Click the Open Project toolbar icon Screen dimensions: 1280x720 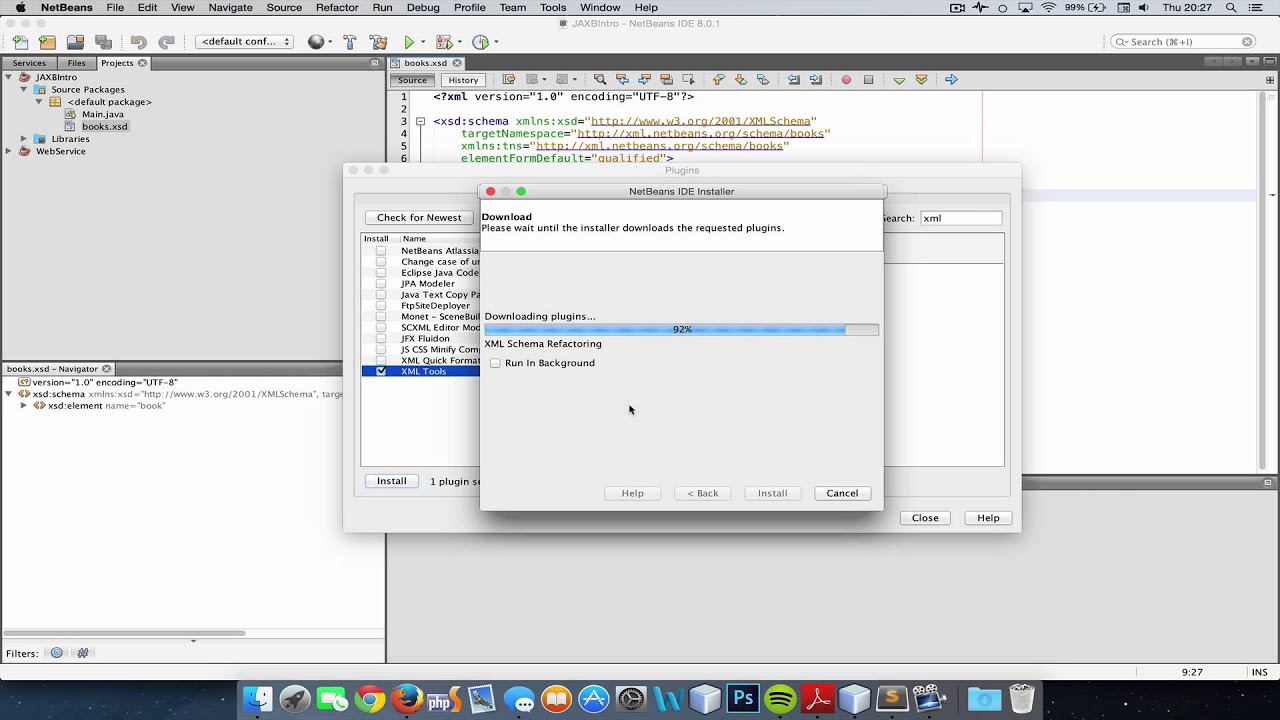75,42
